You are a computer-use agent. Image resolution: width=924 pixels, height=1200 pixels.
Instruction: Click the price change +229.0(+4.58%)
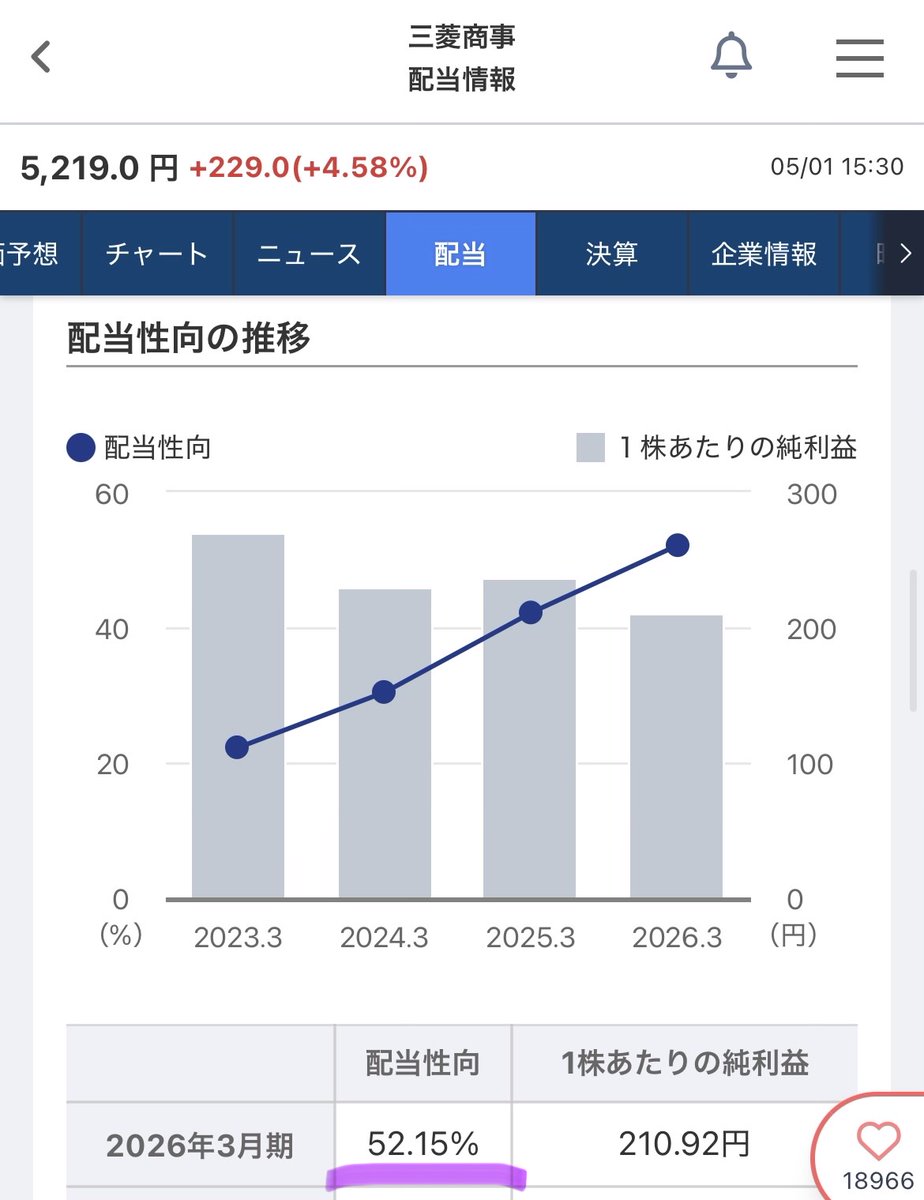pos(309,168)
